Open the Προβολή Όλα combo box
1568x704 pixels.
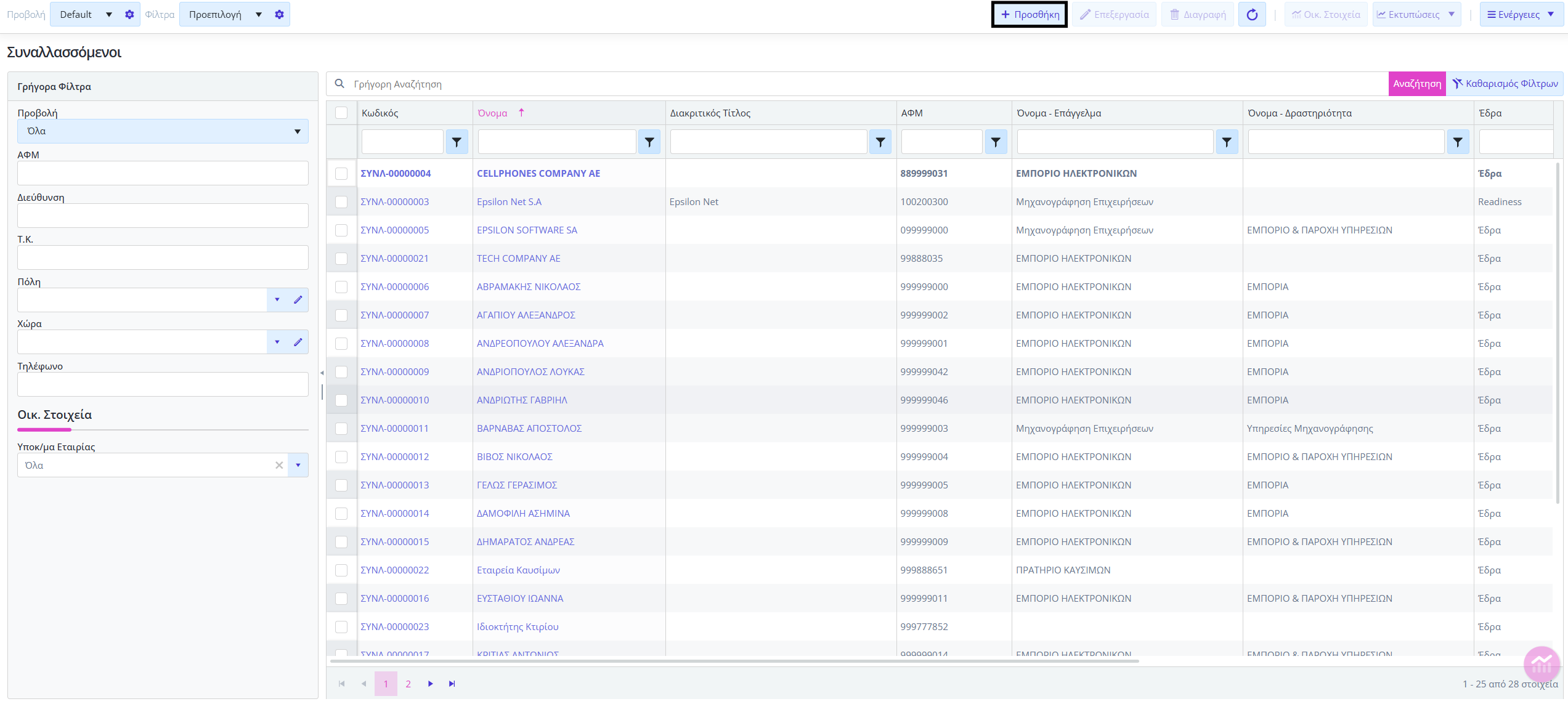(x=163, y=131)
